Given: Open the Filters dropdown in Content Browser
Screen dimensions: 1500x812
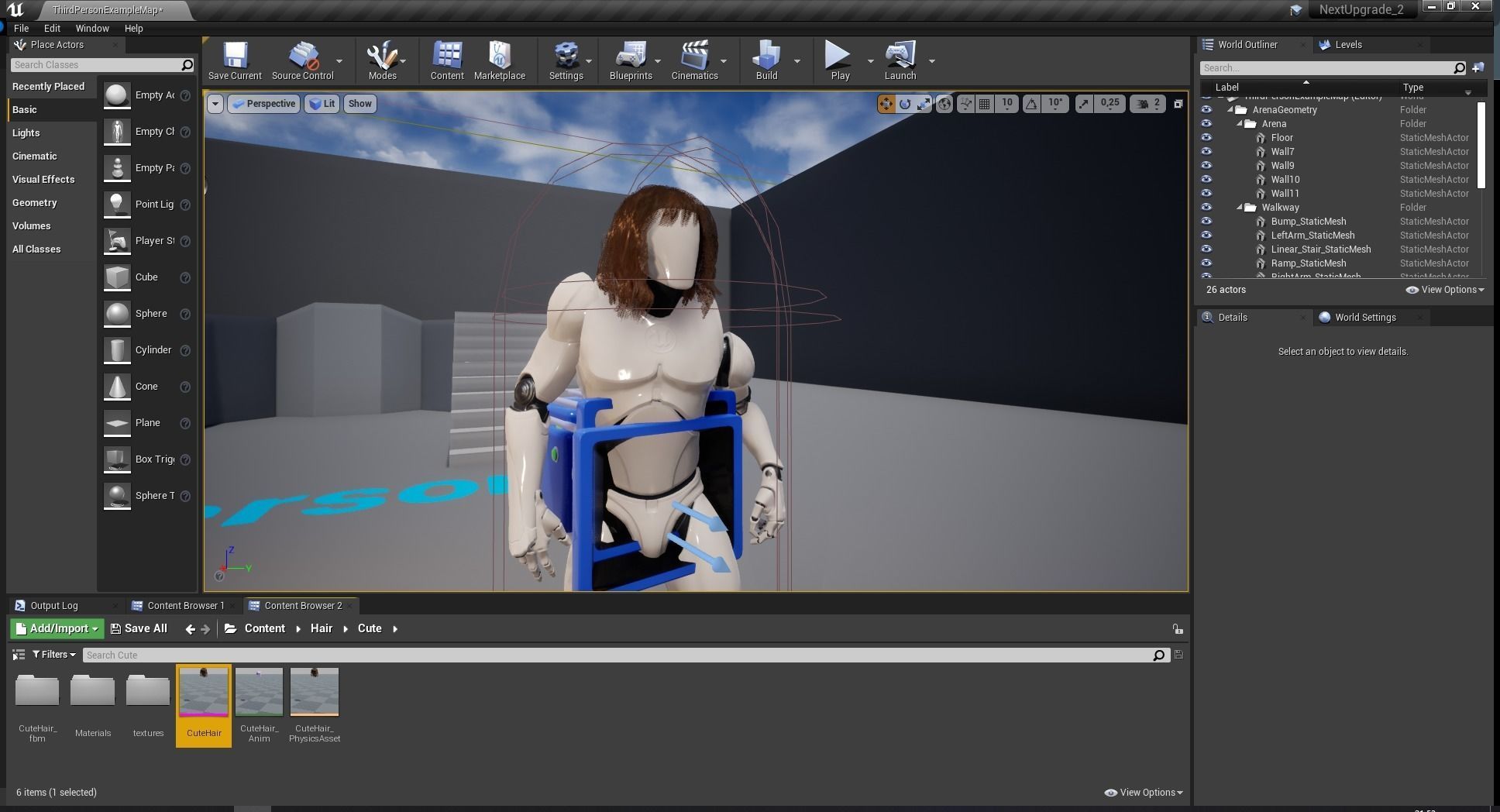Looking at the screenshot, I should pyautogui.click(x=54, y=655).
